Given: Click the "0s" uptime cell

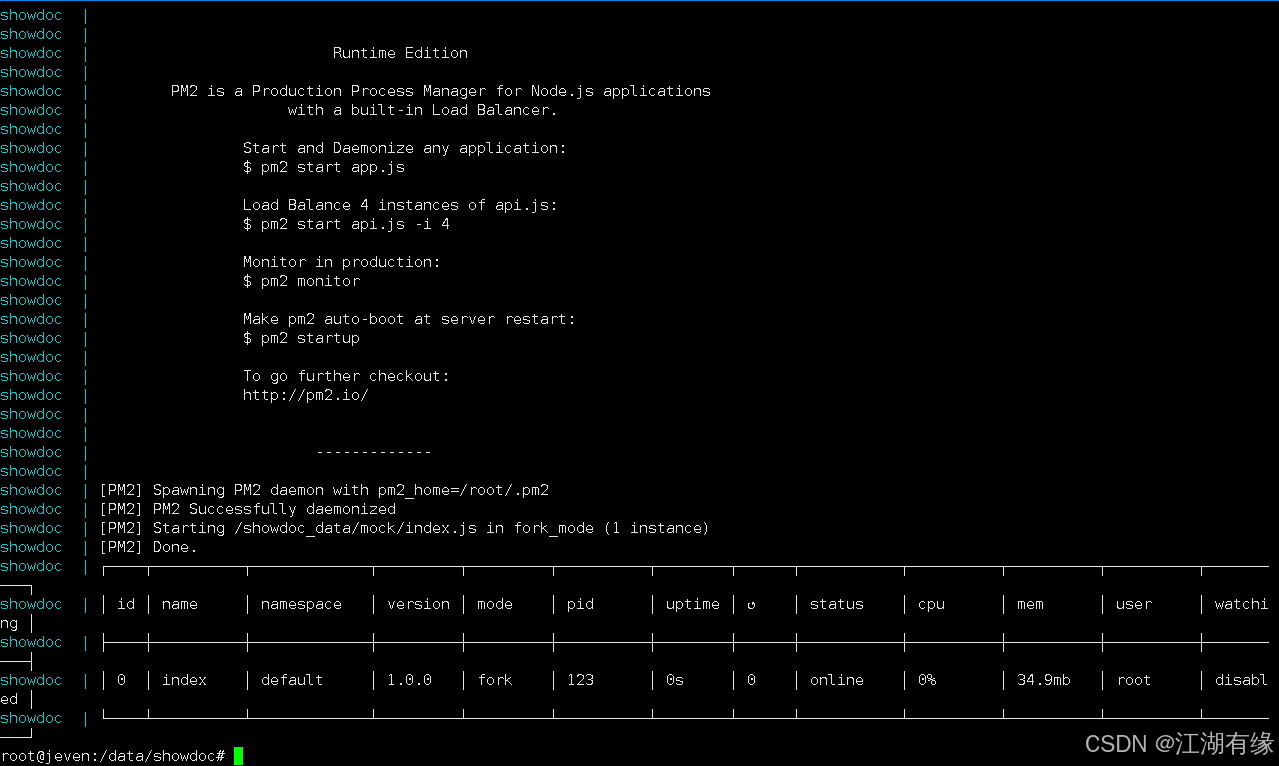Looking at the screenshot, I should (675, 680).
